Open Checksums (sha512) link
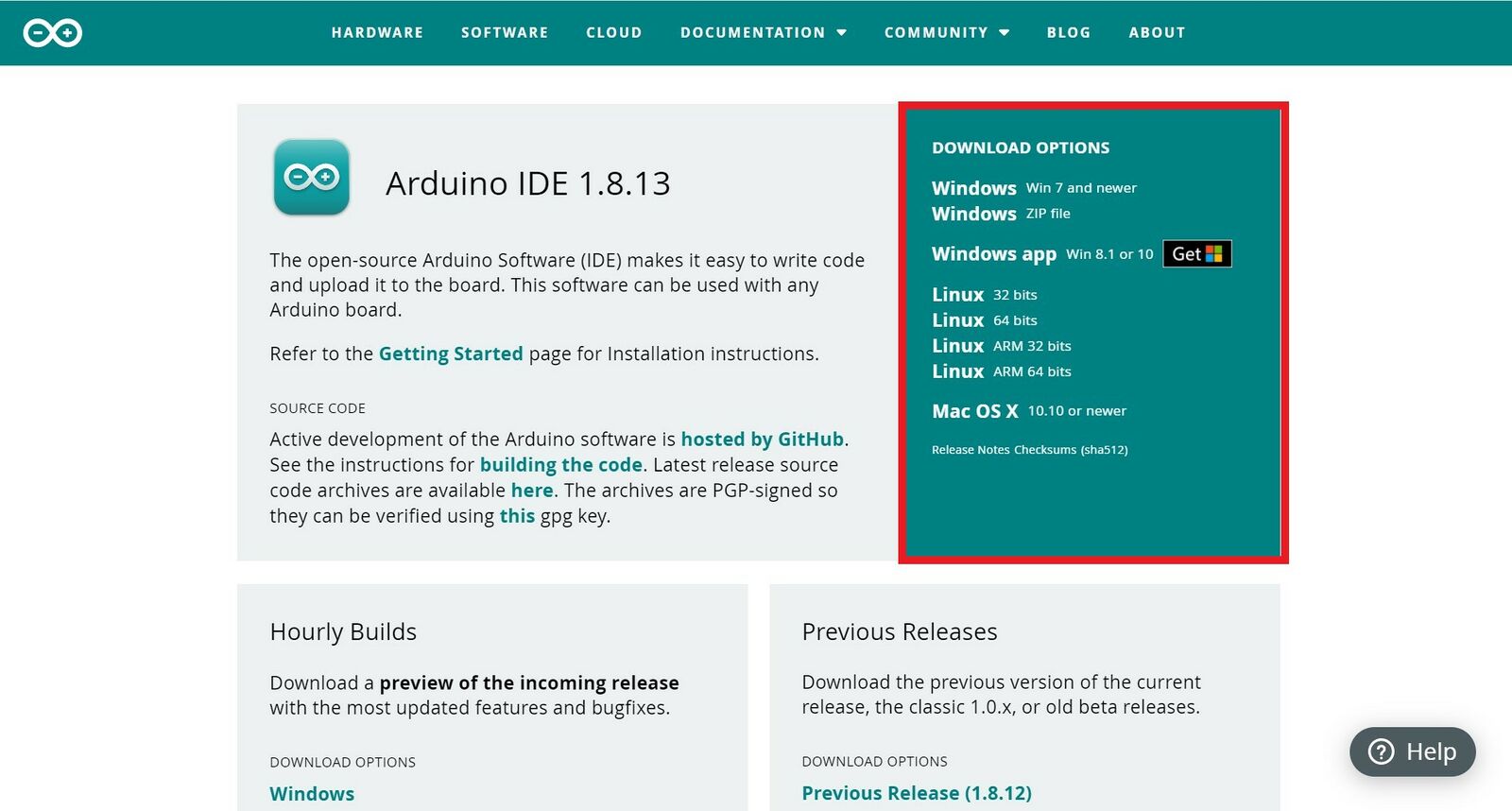 (1071, 450)
